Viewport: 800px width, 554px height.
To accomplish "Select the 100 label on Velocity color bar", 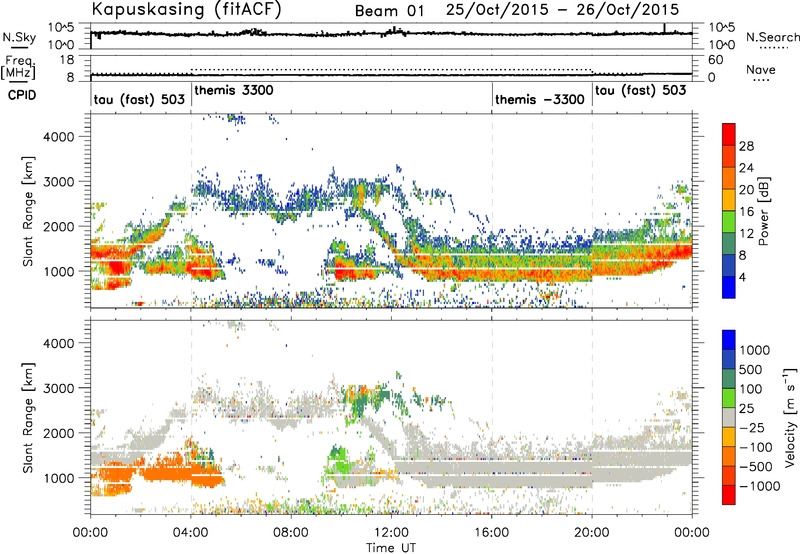I will [x=751, y=389].
